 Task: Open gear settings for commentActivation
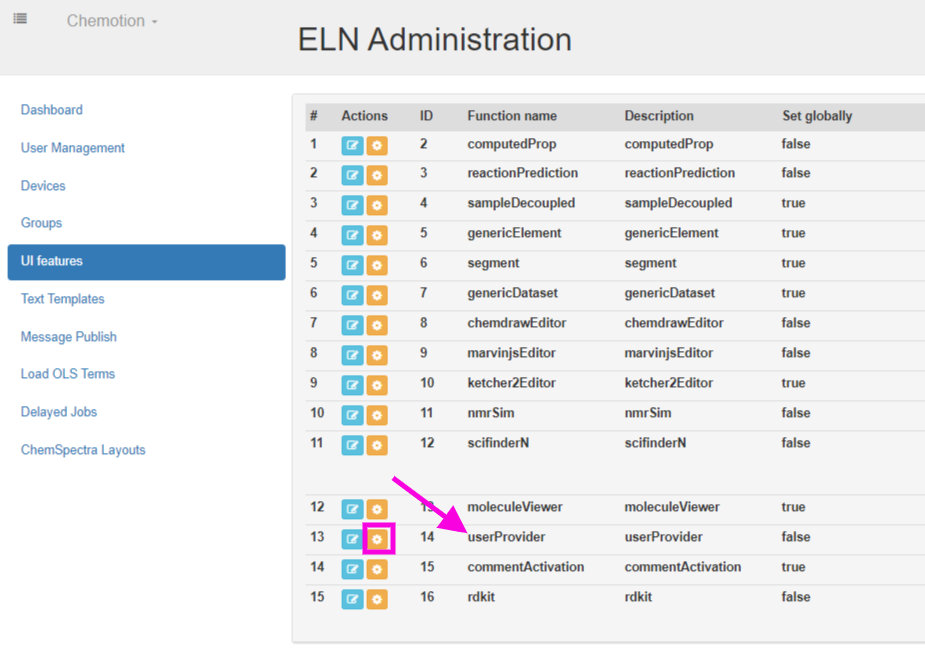point(379,568)
